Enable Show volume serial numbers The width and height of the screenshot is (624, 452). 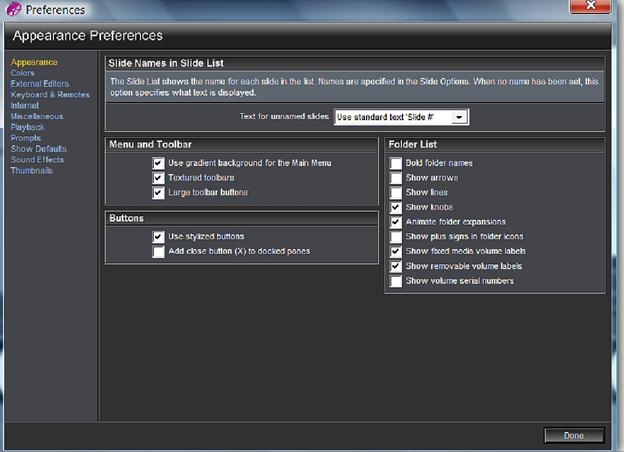396,281
